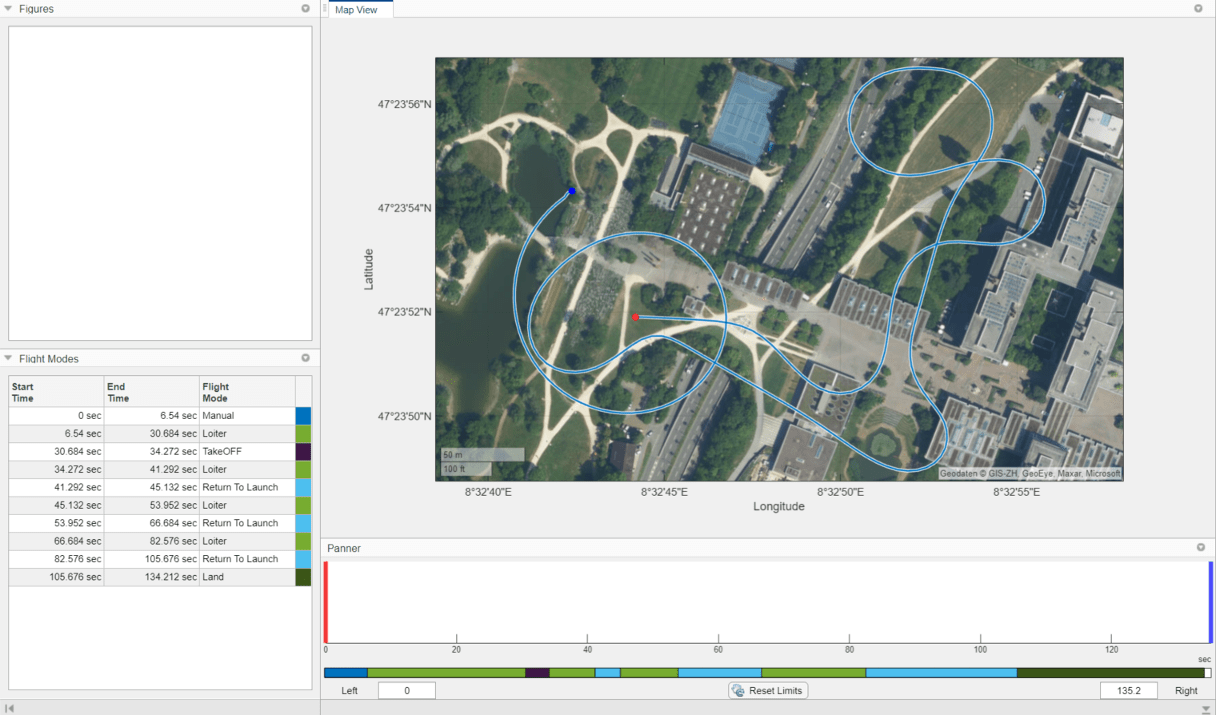
Task: Open the Figures panel options menu
Action: click(305, 9)
